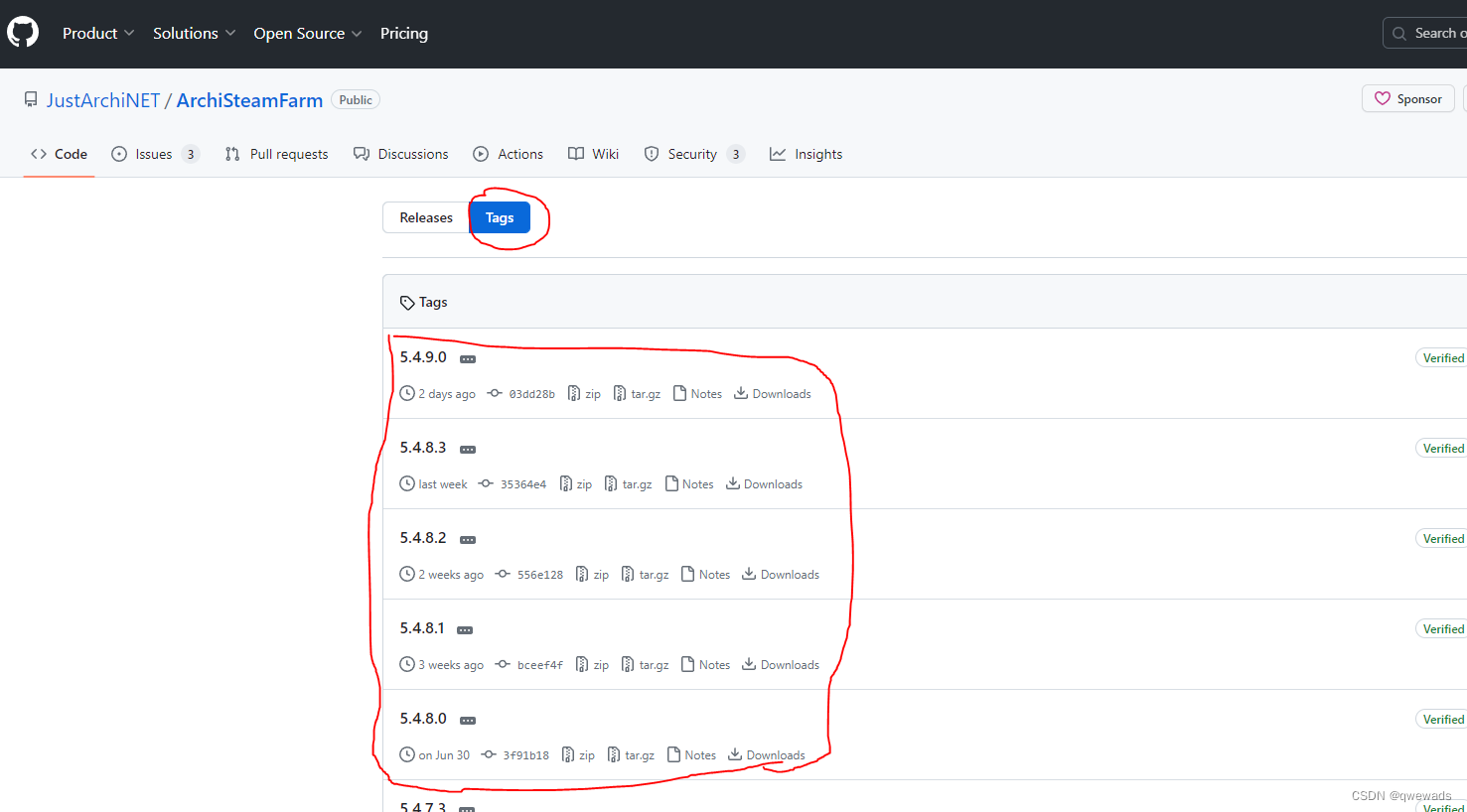Click the Verified badge for 5.4.8.0
This screenshot has width=1467, height=812.
pyautogui.click(x=1442, y=720)
